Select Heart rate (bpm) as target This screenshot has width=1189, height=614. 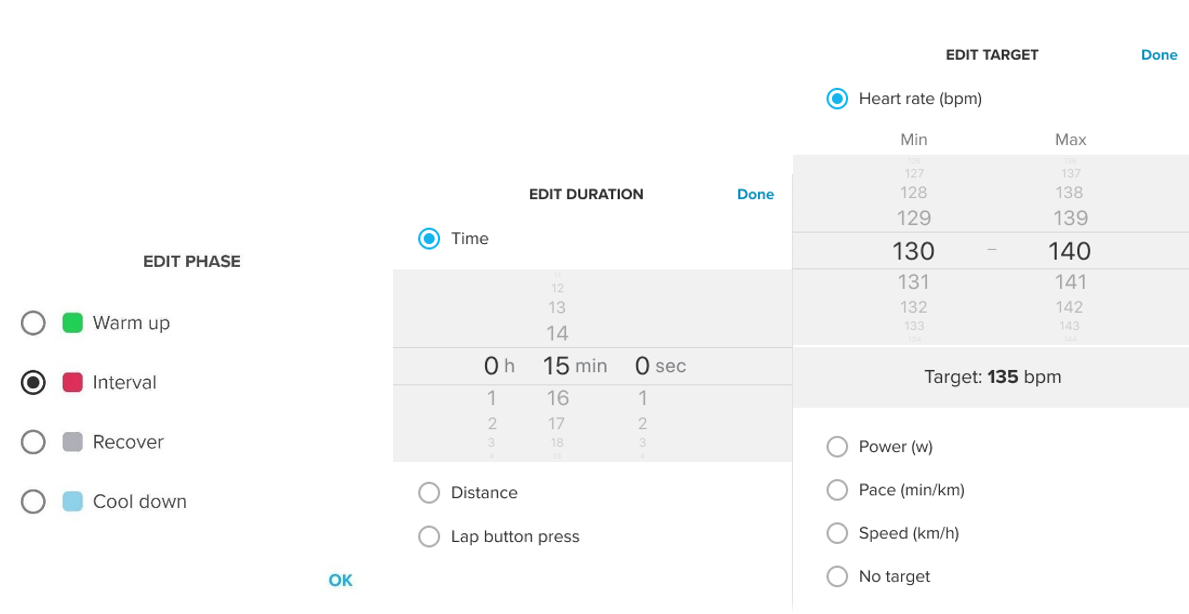[837, 98]
